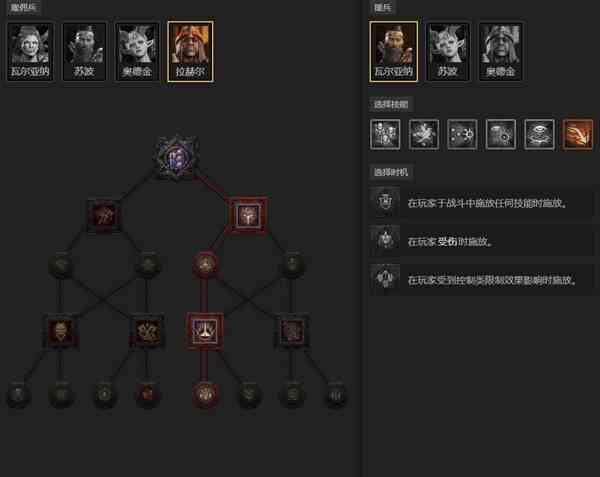Activate the highlighted red helmet skill node

(246, 215)
